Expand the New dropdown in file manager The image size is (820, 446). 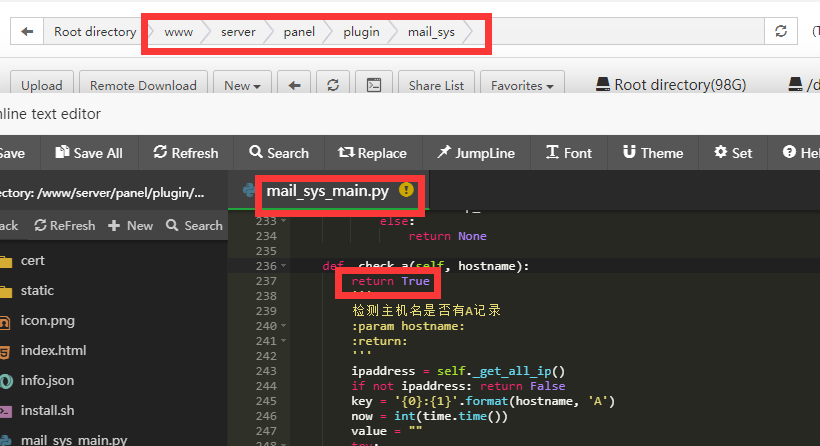click(x=243, y=85)
